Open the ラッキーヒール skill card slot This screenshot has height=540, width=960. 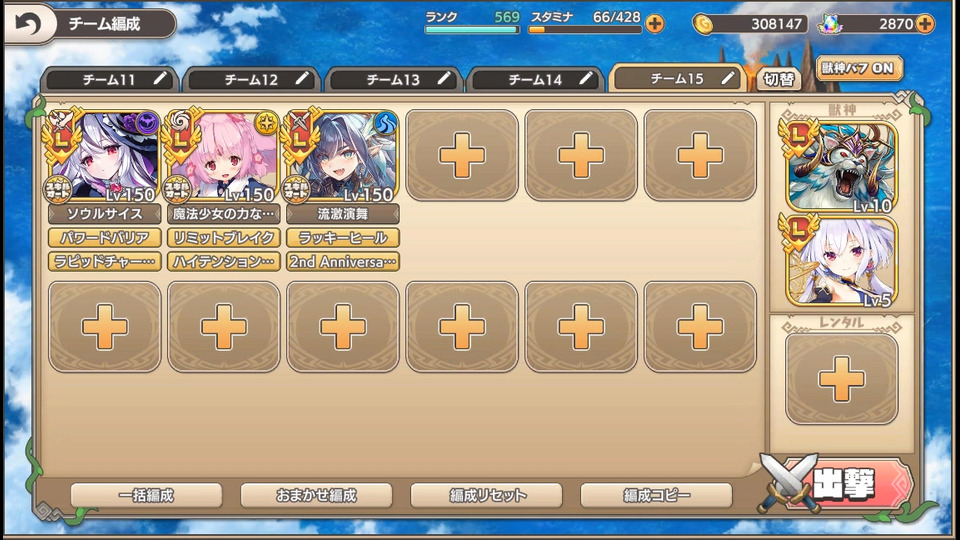pyautogui.click(x=343, y=238)
